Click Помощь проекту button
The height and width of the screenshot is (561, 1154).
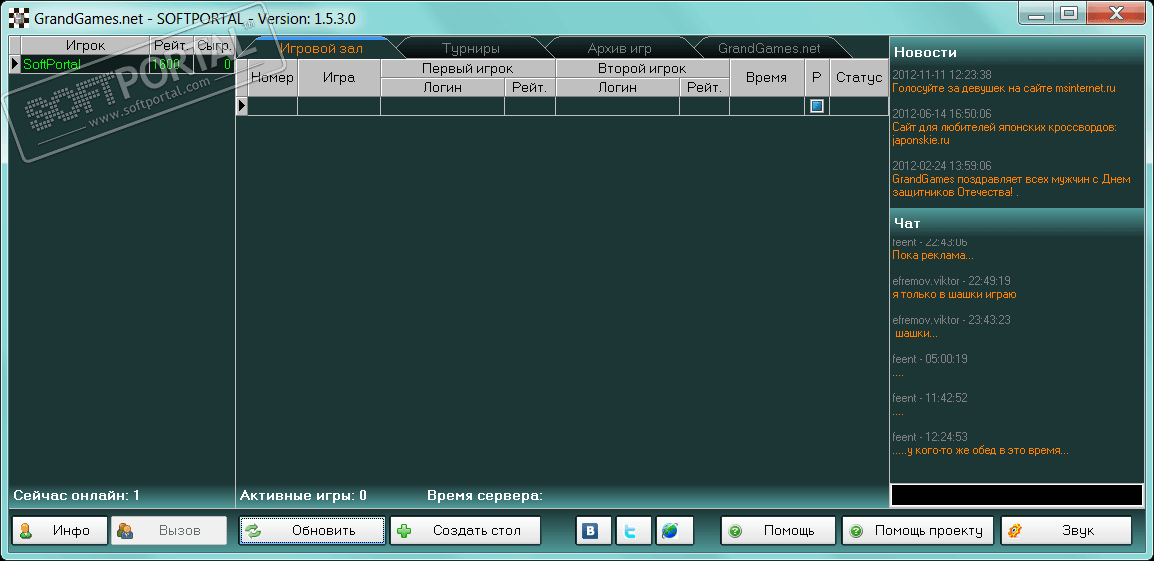tap(918, 531)
